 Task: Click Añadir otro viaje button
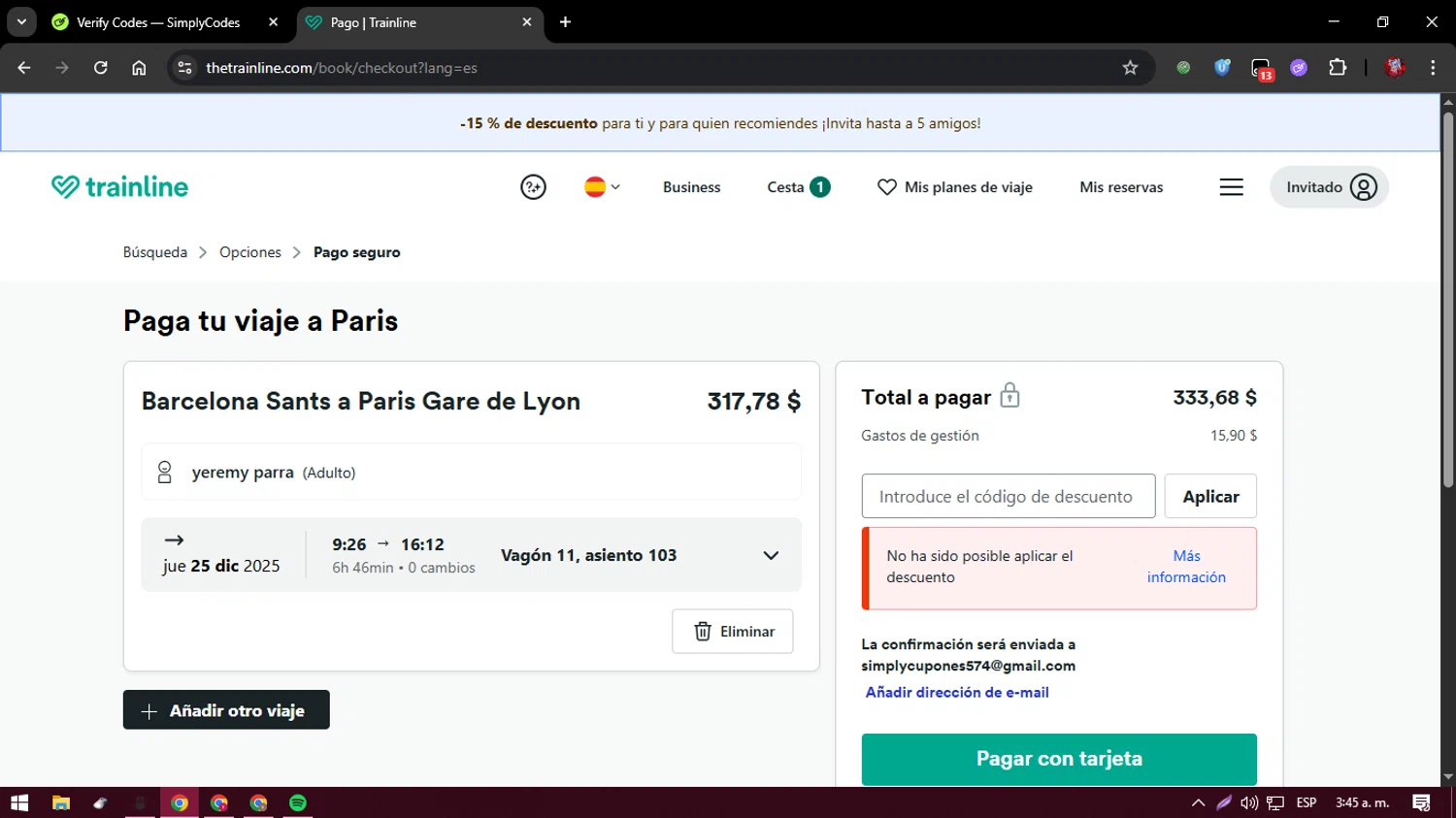(x=226, y=710)
